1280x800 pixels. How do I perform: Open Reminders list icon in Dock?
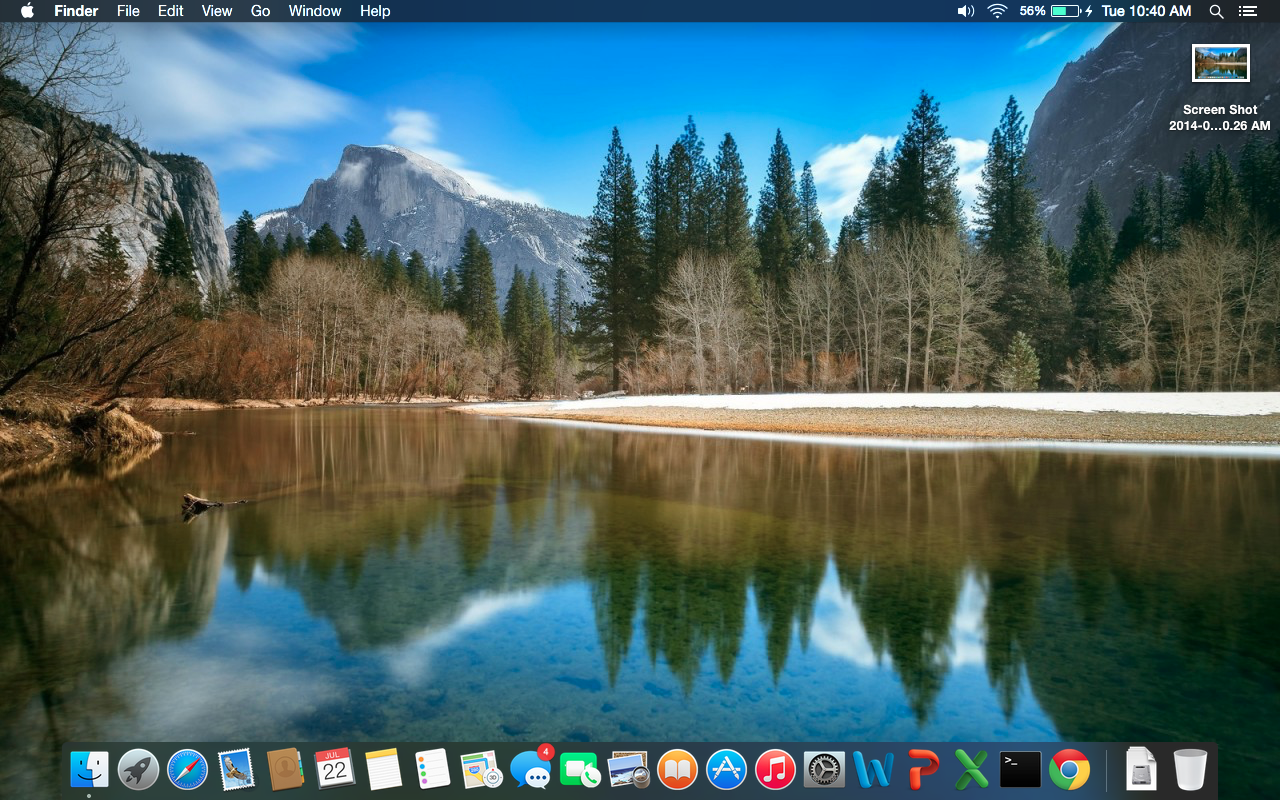point(432,770)
